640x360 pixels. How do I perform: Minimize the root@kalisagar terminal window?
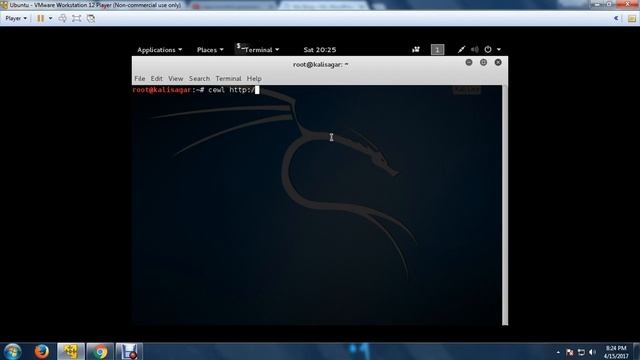[x=469, y=62]
